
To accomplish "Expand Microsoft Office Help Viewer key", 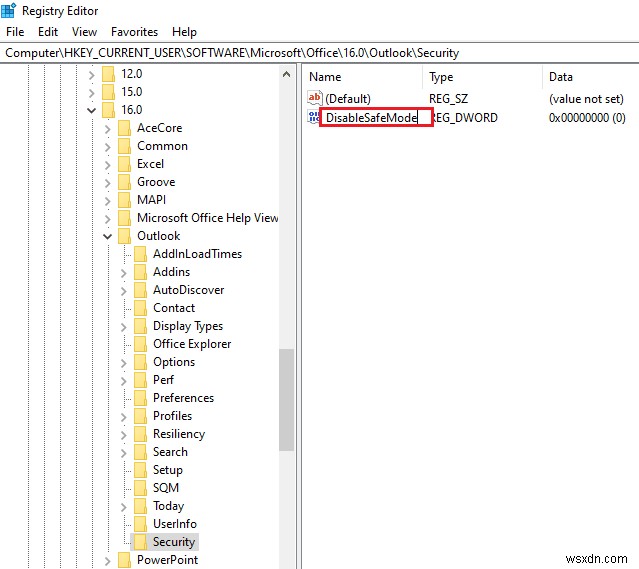I will point(108,219).
